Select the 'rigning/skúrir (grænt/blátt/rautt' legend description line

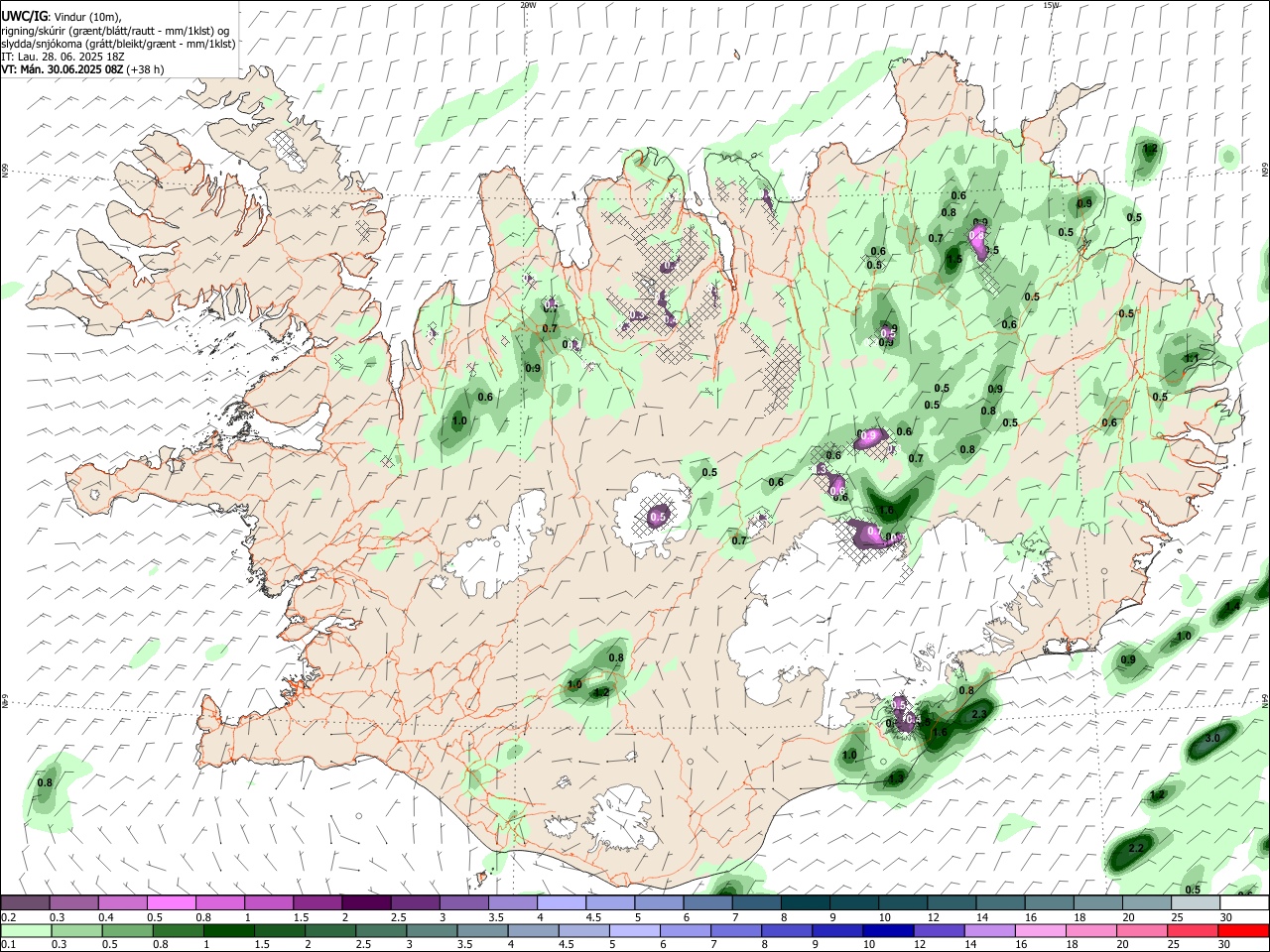pyautogui.click(x=115, y=31)
